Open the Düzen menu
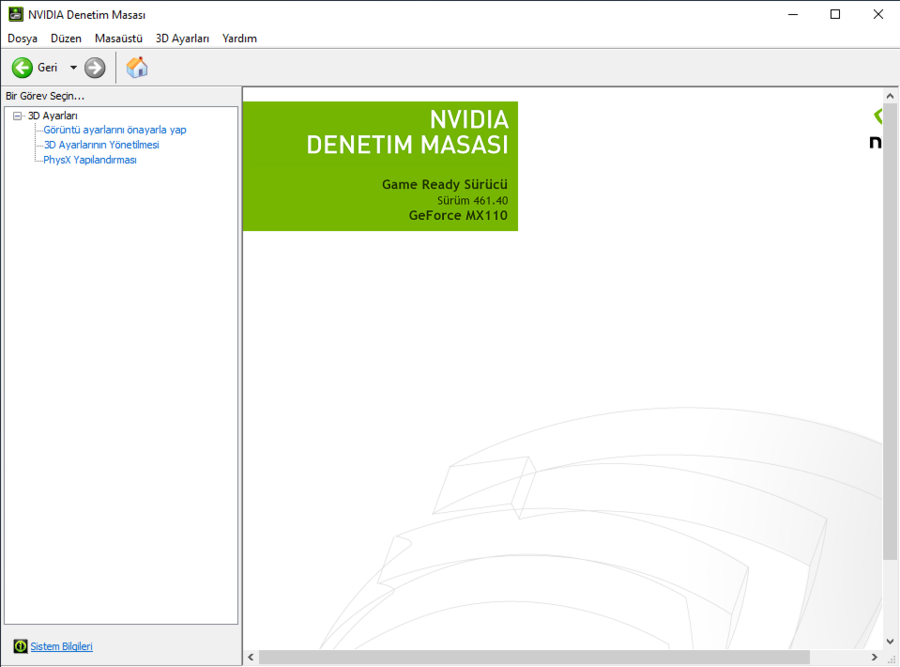The image size is (900, 667). (x=66, y=38)
